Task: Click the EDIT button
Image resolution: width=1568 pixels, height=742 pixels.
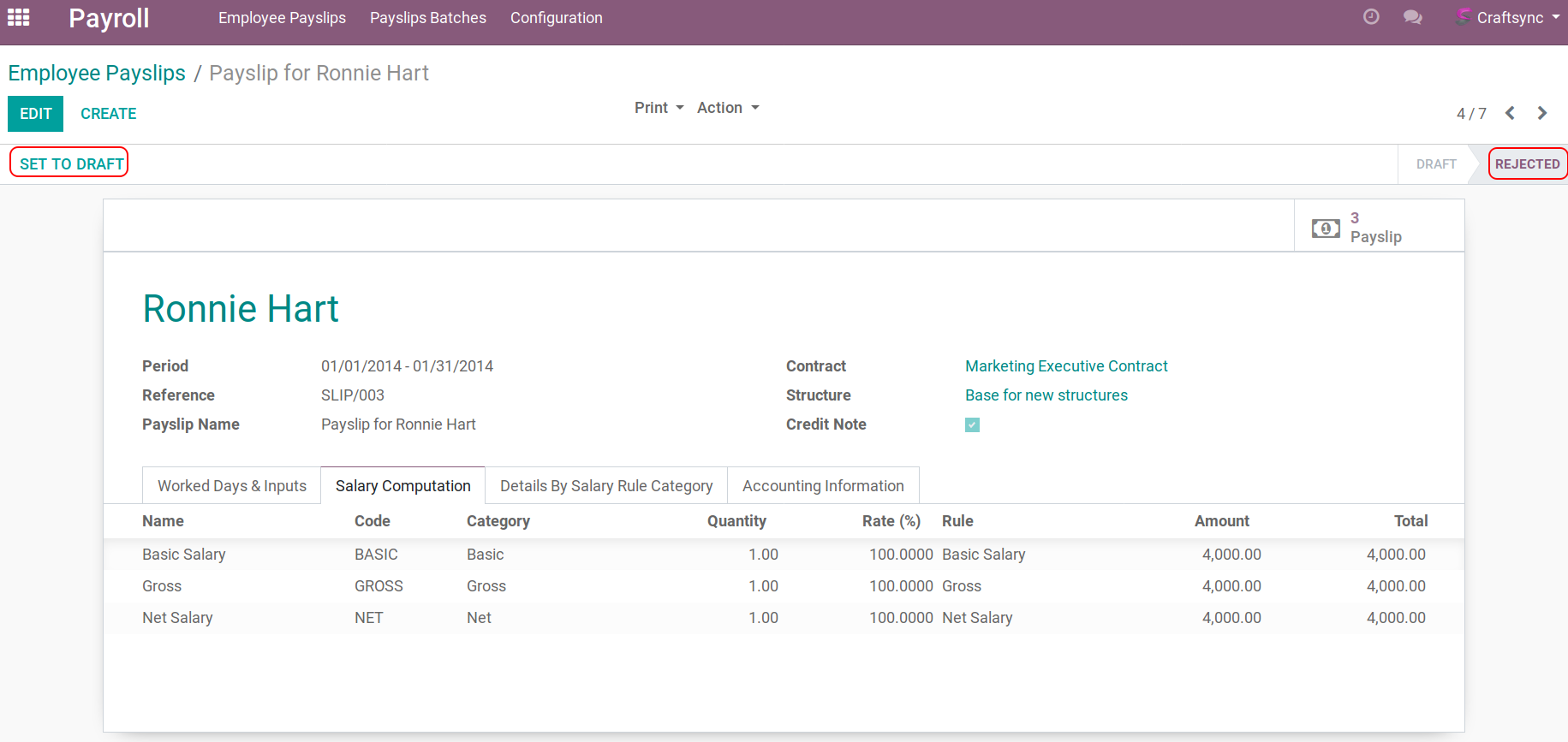Action: 36,114
